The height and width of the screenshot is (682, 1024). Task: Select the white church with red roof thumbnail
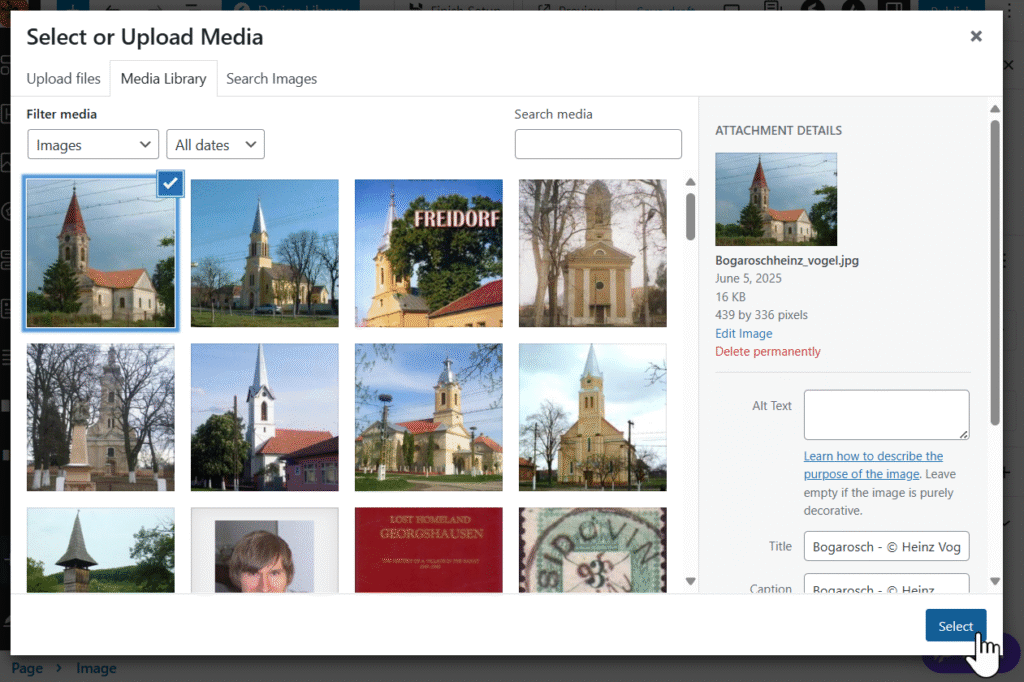pyautogui.click(x=264, y=417)
